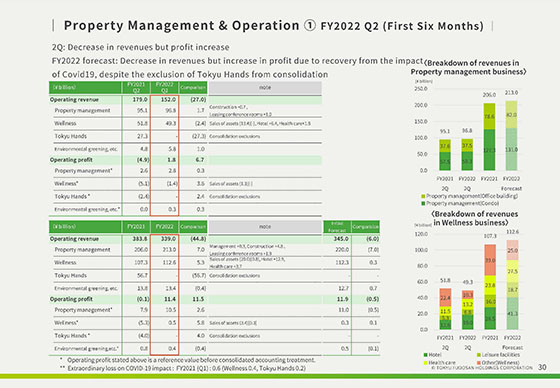The width and height of the screenshot is (560, 388).
Task: Click the 131.0 segment of the property forecast bar
Action: (511, 149)
